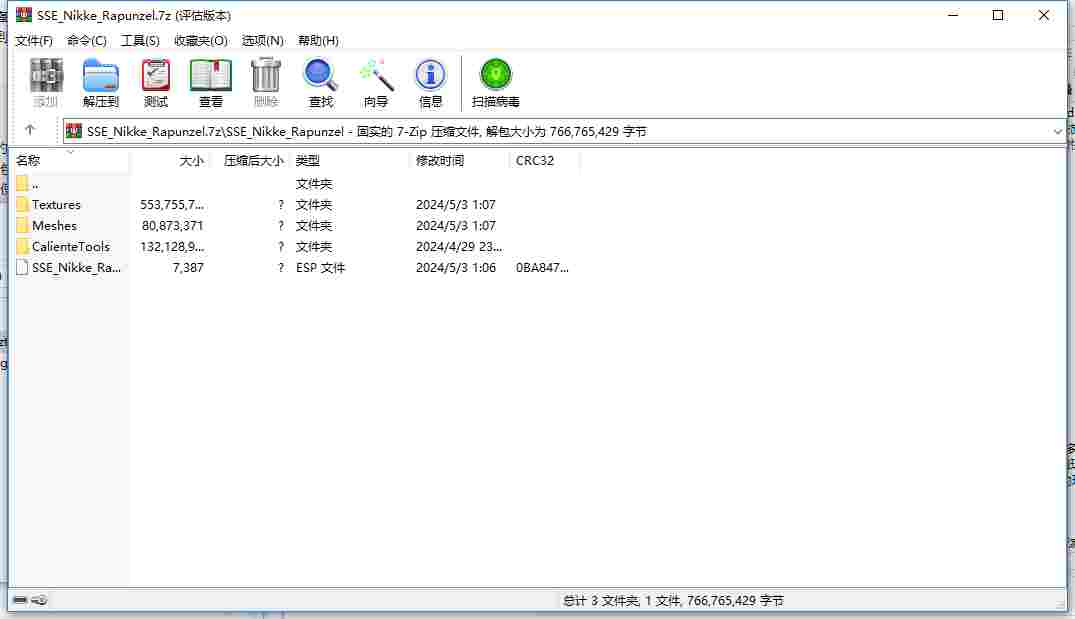Open the File (文件) menu

[34, 40]
